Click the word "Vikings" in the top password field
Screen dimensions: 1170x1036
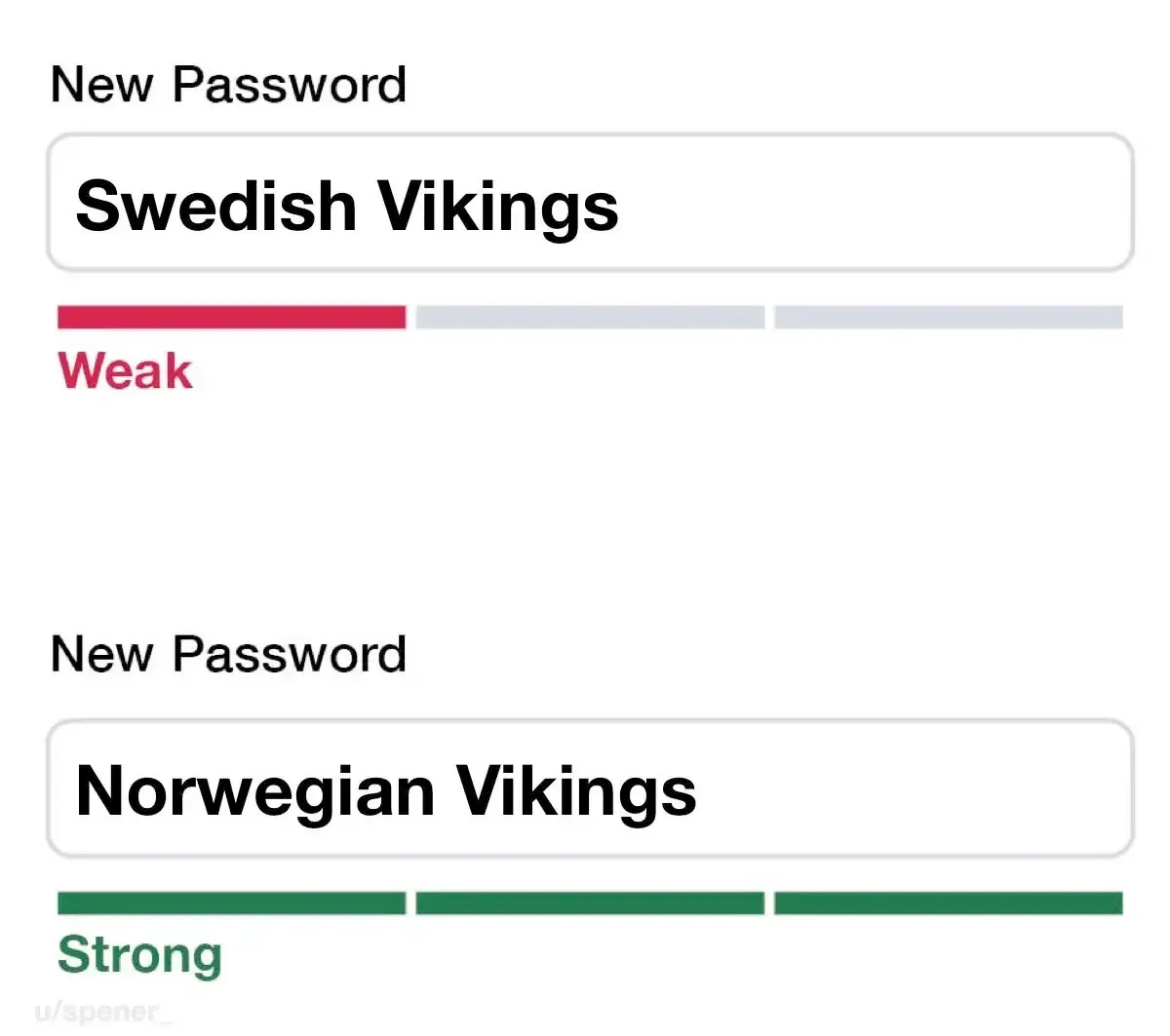click(x=497, y=206)
